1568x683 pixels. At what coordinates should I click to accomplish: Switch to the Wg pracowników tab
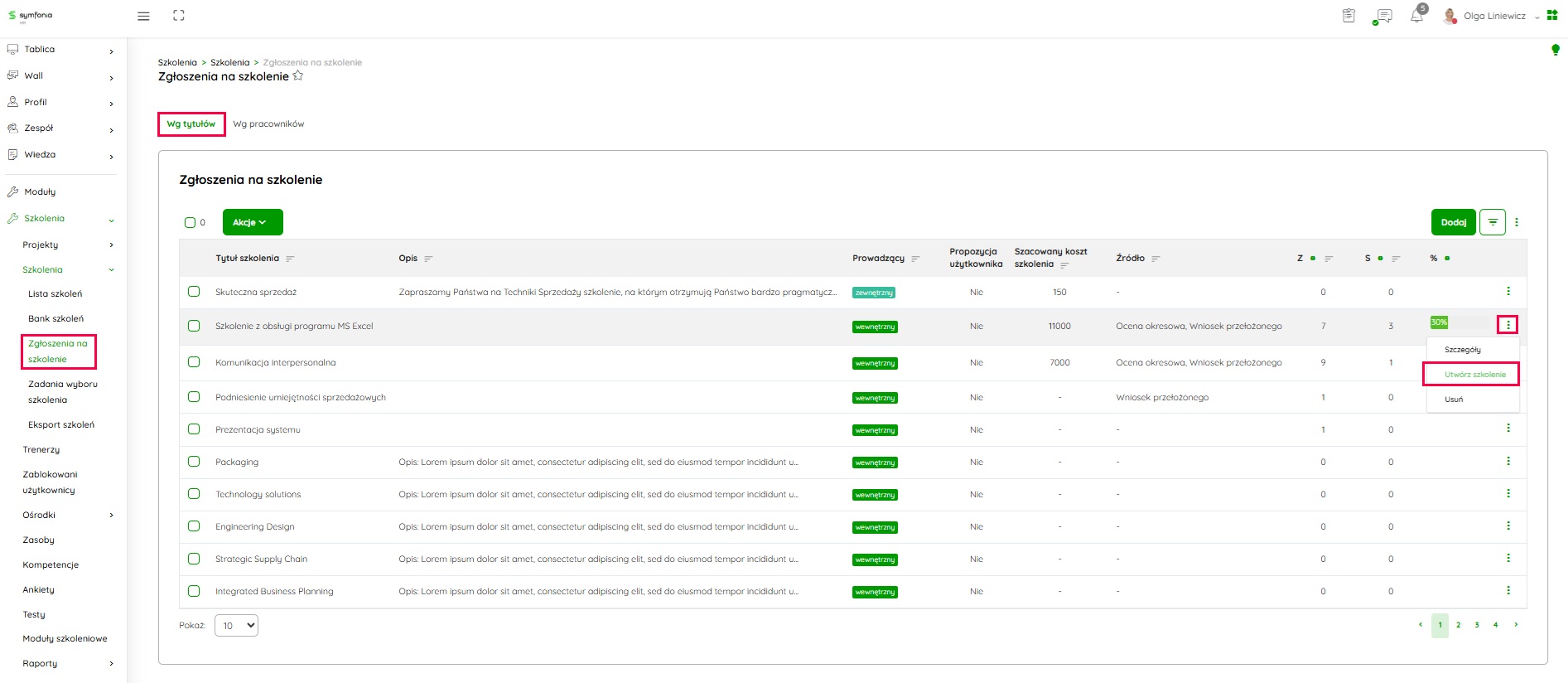(268, 124)
